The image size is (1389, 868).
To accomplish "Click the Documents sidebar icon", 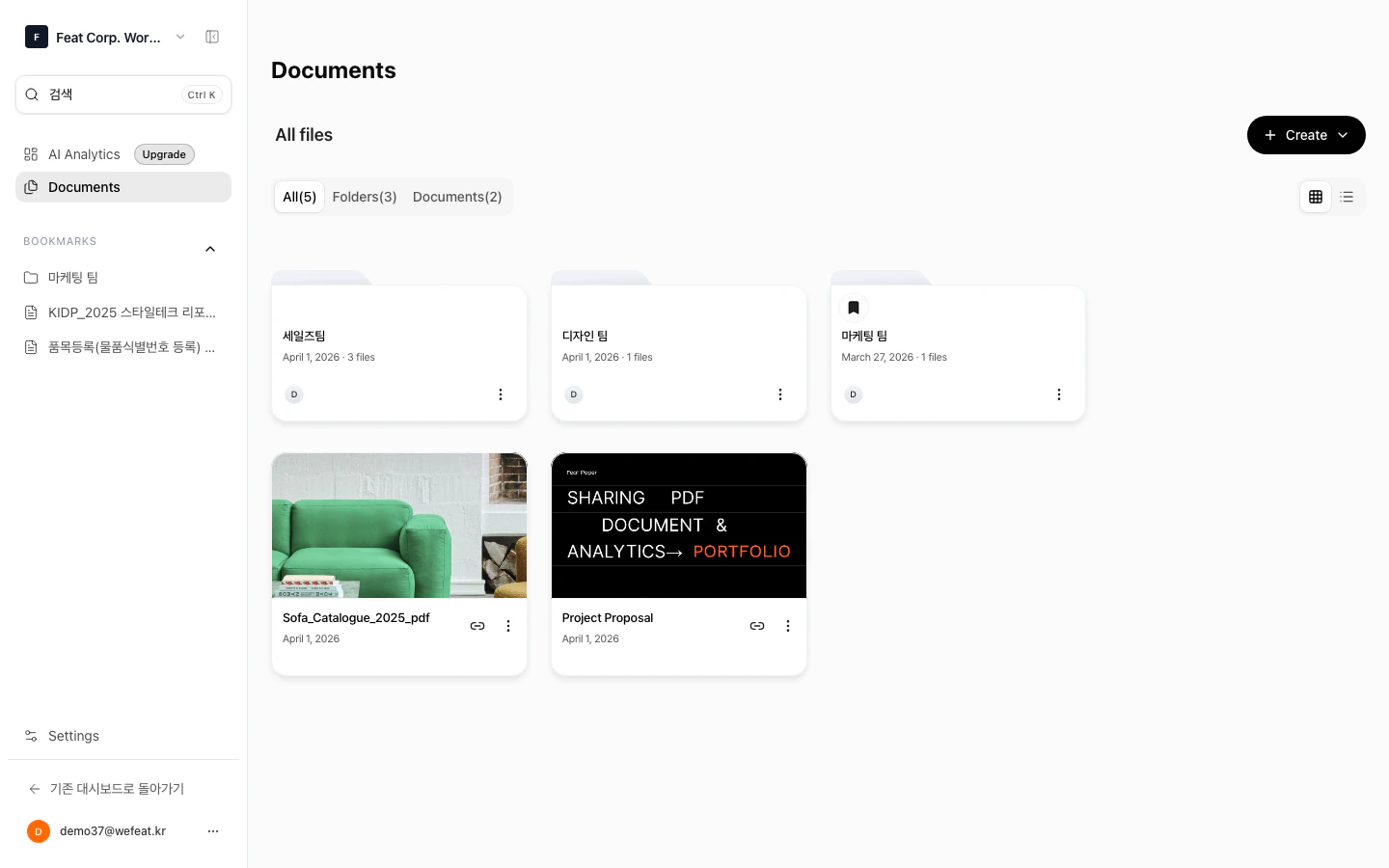I will point(31,187).
